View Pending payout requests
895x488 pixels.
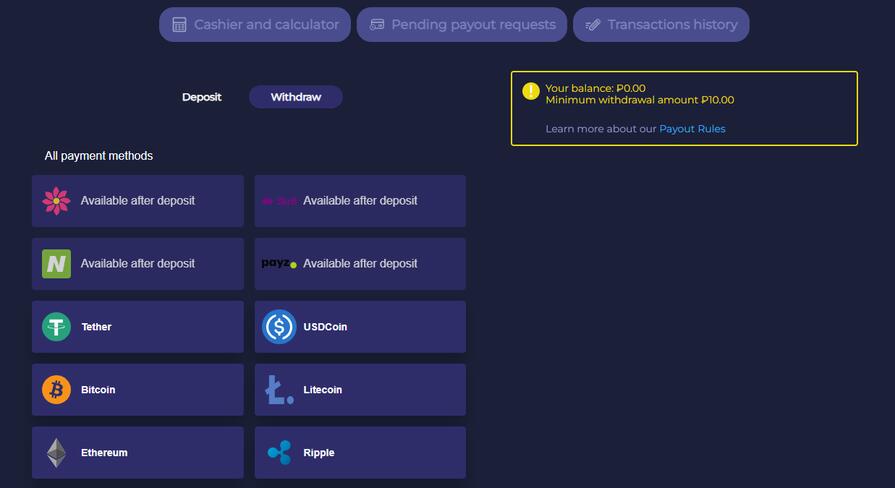point(462,25)
